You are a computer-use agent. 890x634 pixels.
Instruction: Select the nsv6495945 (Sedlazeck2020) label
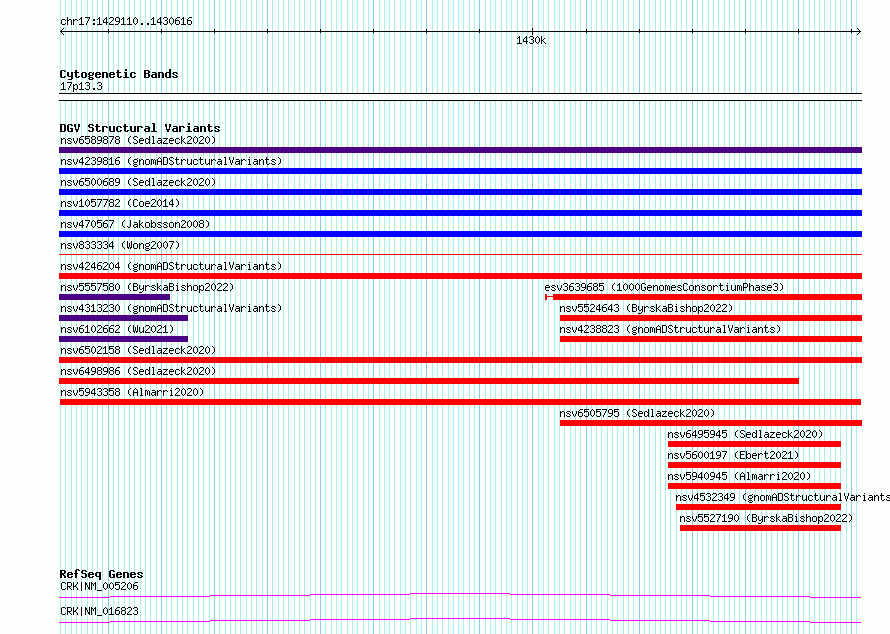[x=745, y=434]
